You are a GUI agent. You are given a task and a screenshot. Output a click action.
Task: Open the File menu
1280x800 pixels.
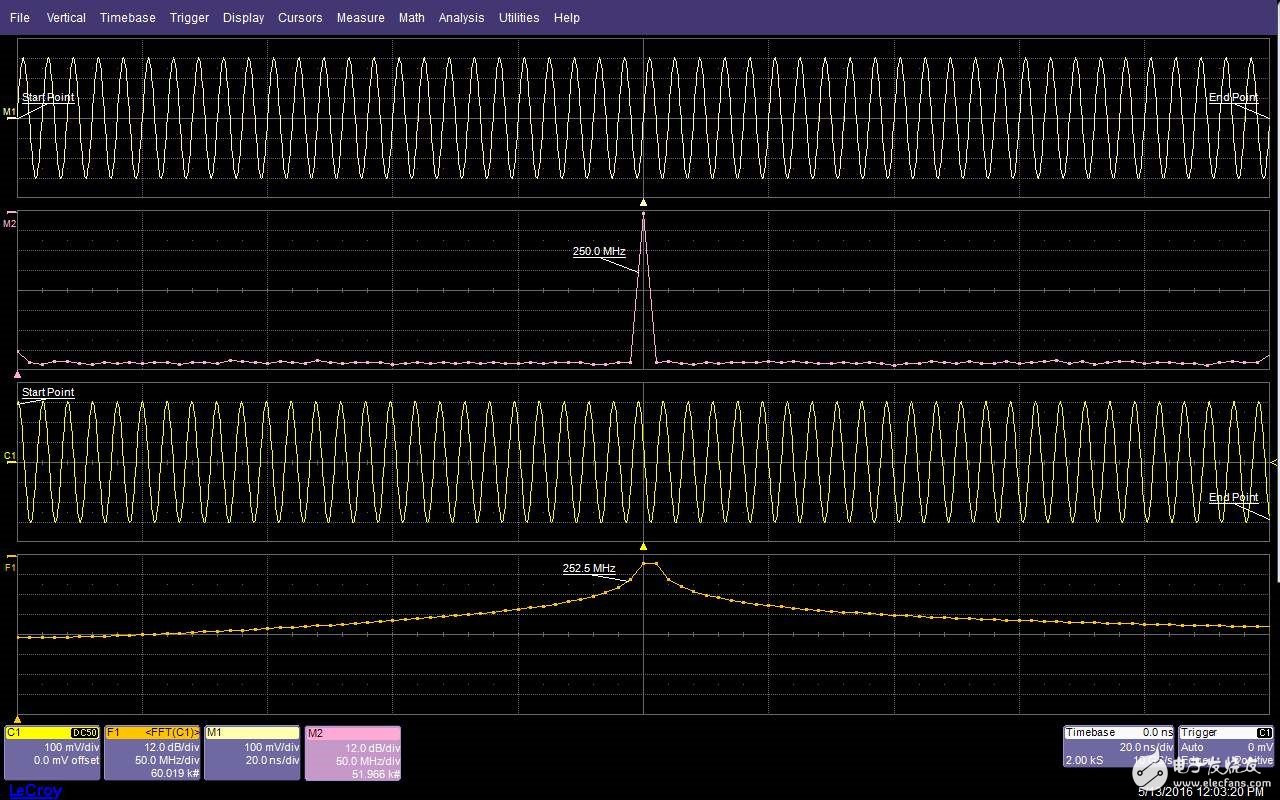click(19, 18)
